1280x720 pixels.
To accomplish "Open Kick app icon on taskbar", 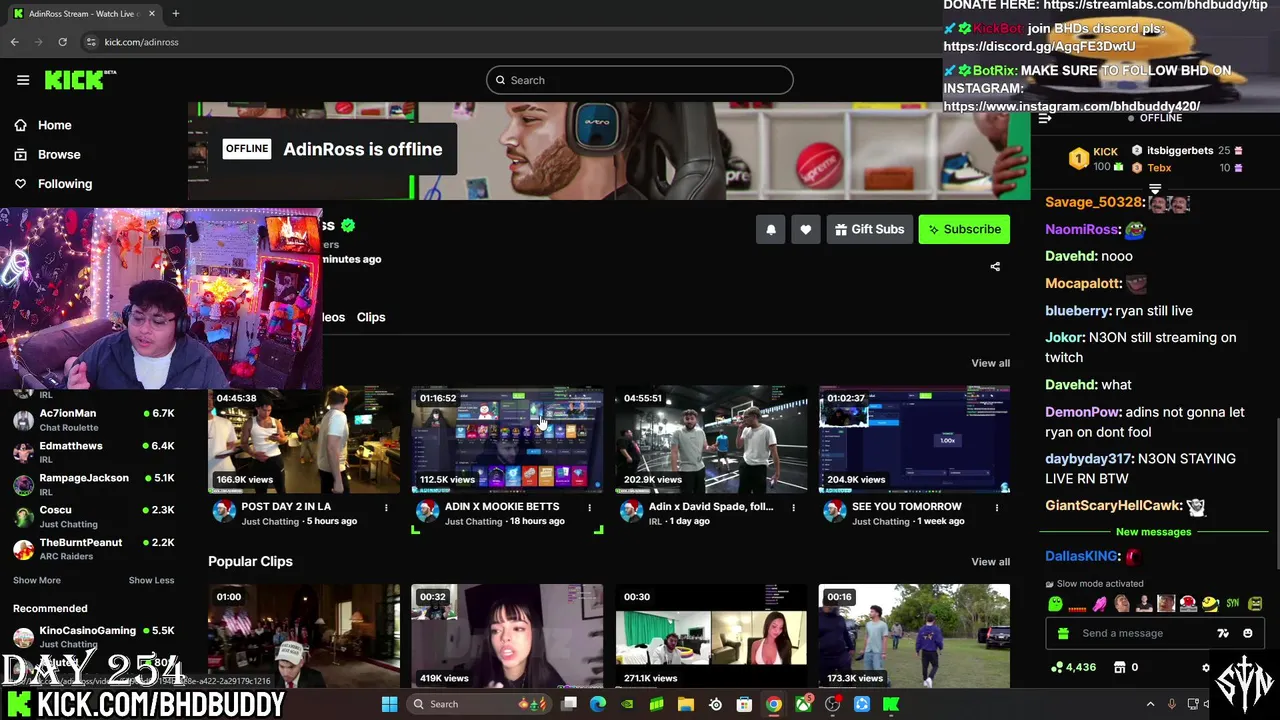I will coord(891,704).
